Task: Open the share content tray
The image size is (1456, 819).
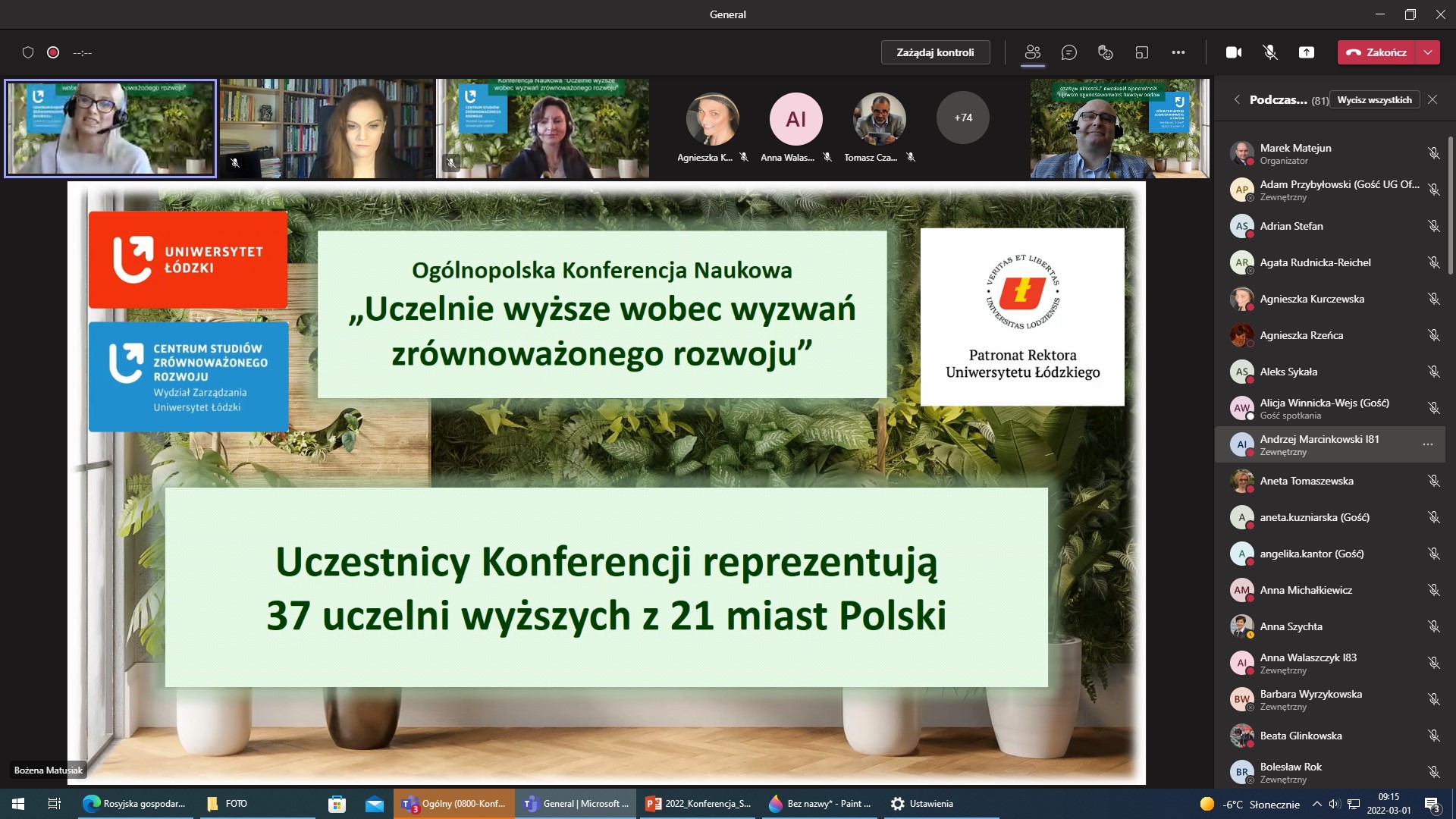Action: 1307,52
